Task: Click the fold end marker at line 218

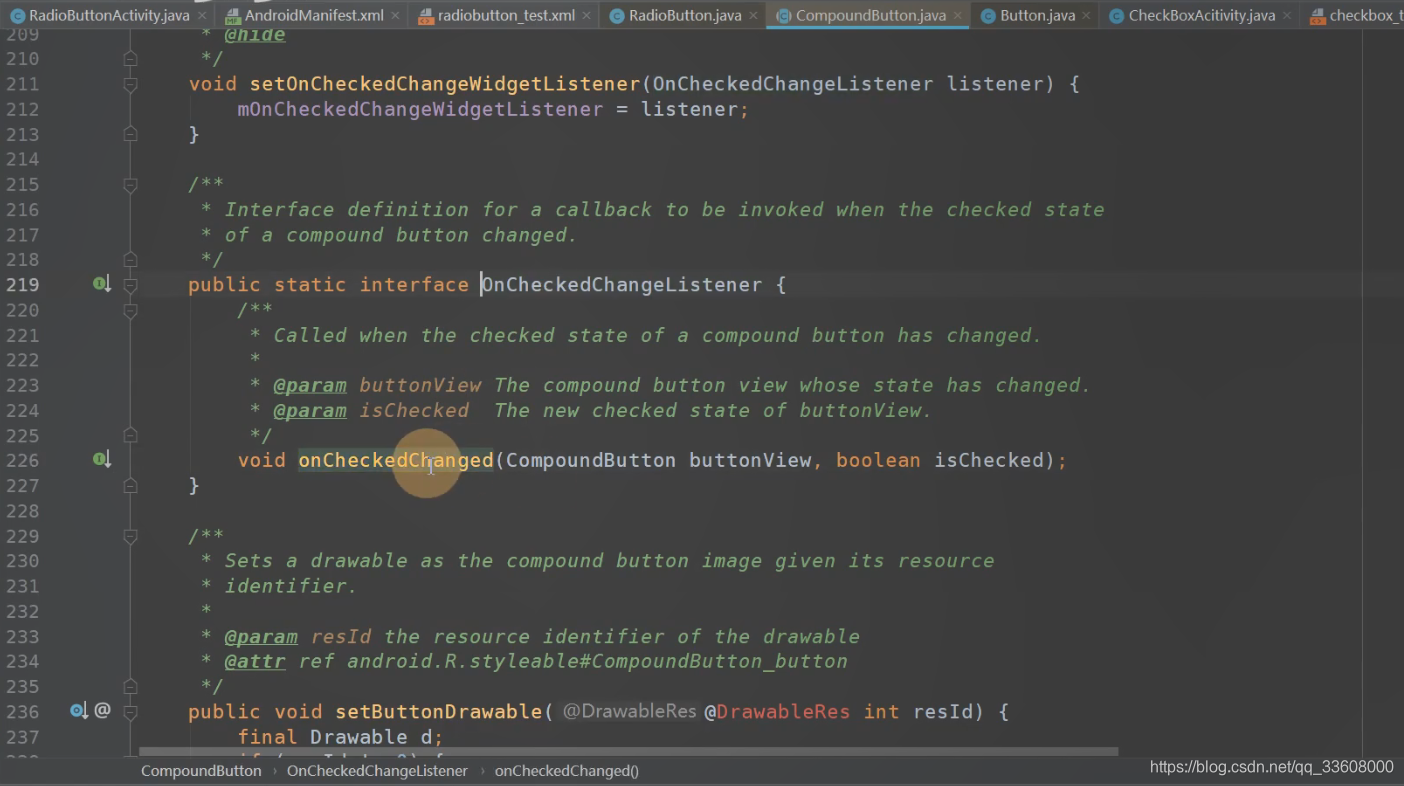Action: pos(130,260)
